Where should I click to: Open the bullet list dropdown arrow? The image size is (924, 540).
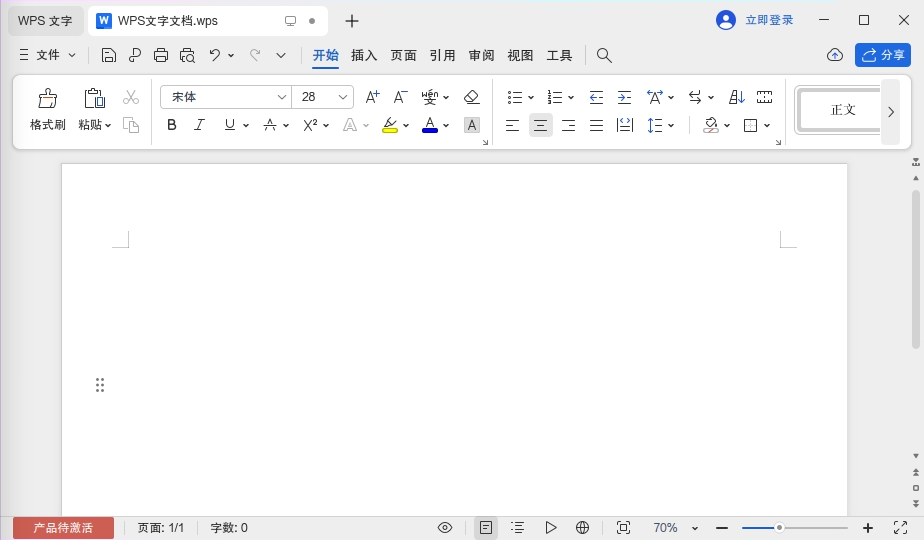[531, 97]
